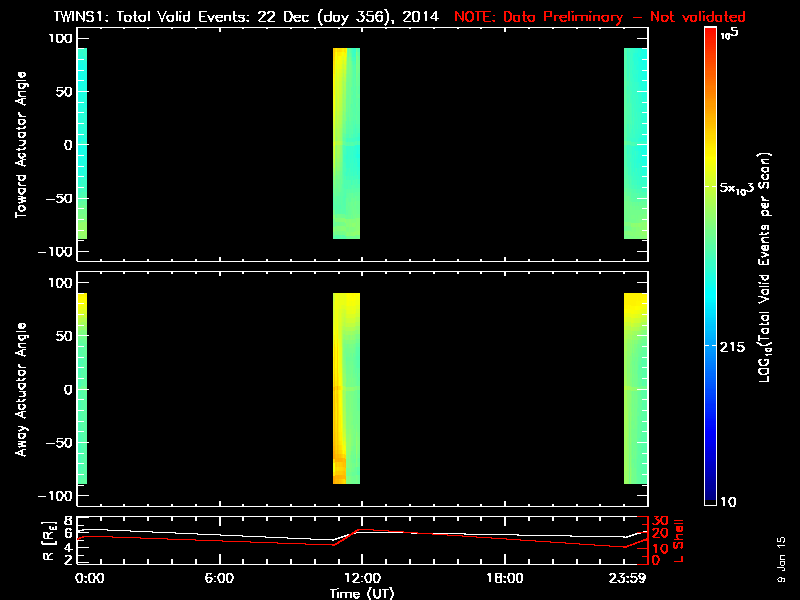Click the central data strip in the Toward Actuator Angle panel
Screen dimensions: 800x600
pyautogui.click(x=346, y=143)
